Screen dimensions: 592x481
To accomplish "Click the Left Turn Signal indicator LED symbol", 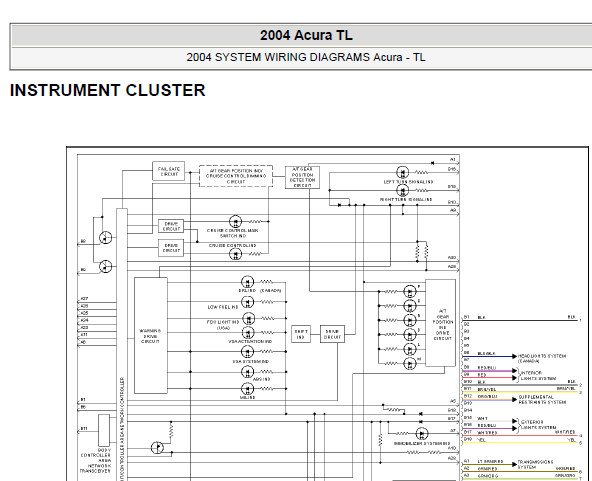I will click(x=402, y=173).
